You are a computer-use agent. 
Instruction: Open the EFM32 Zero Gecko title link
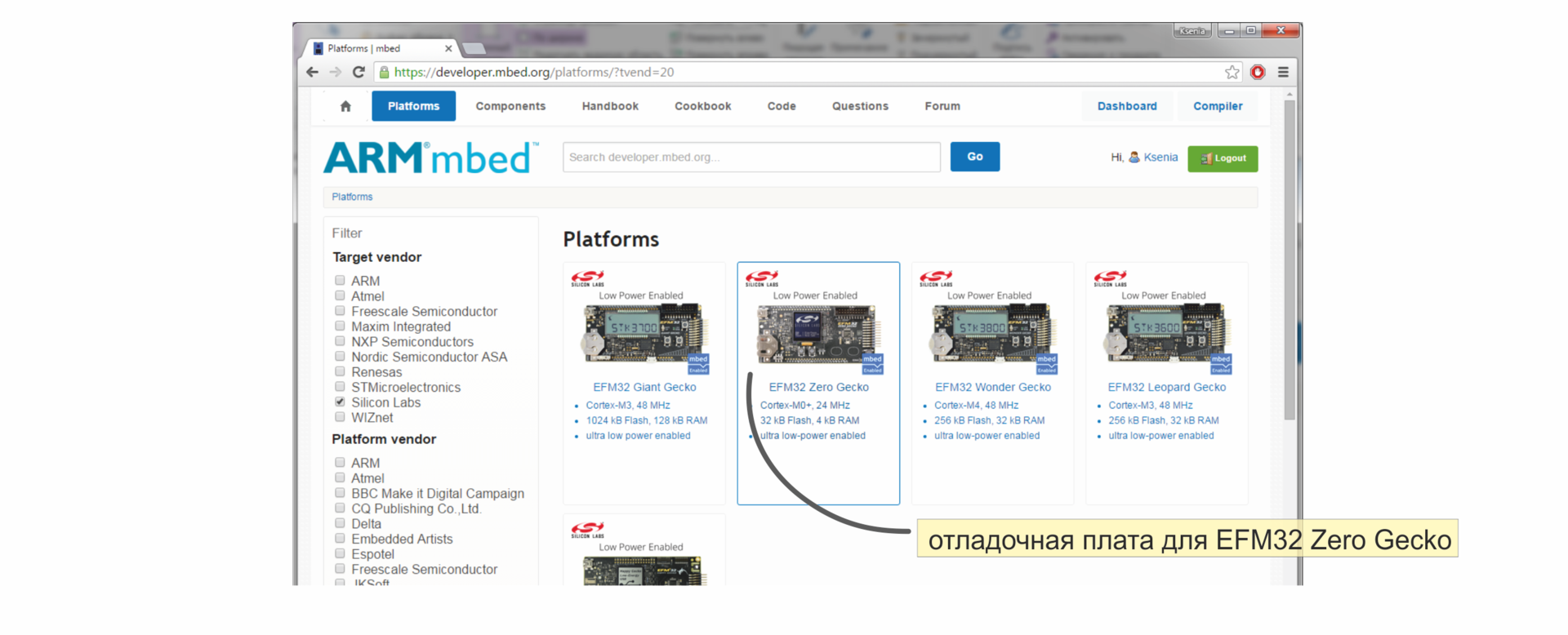coord(818,387)
